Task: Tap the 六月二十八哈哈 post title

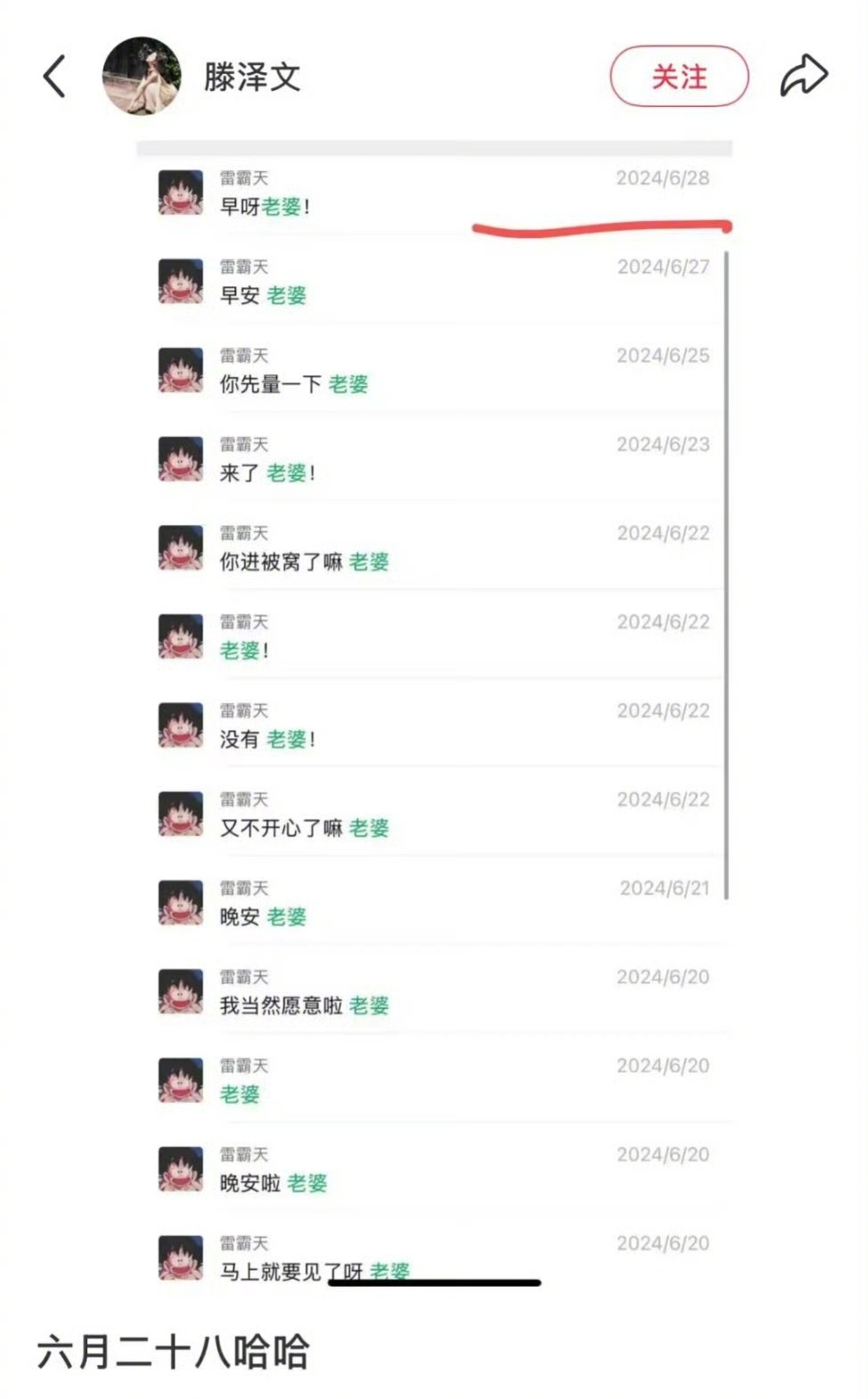Action: 173,1351
